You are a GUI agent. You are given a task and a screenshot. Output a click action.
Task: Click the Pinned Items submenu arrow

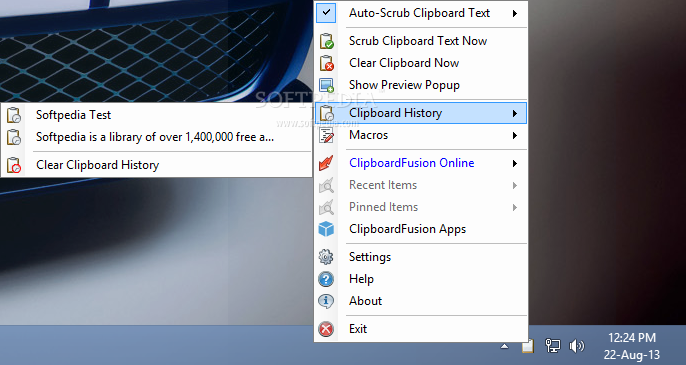coord(515,207)
